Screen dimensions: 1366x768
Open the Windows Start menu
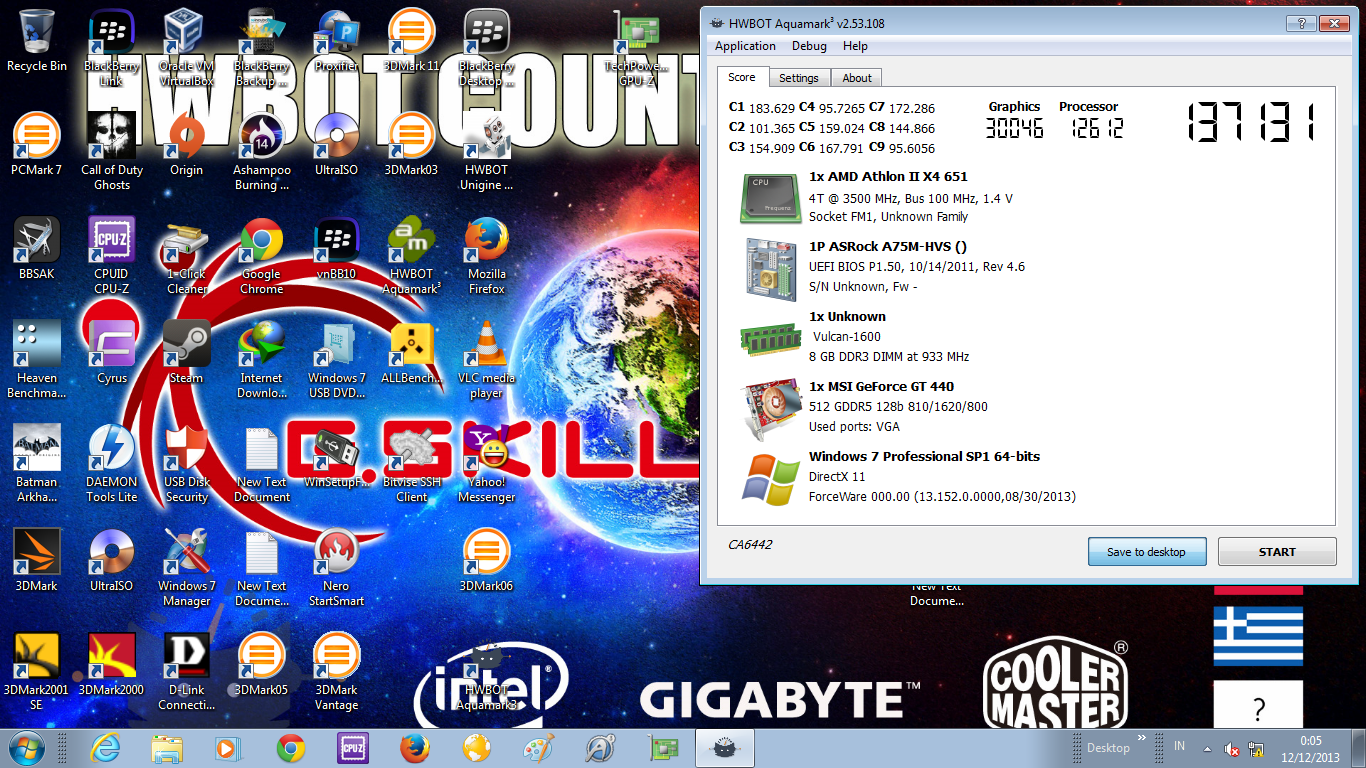(26, 748)
